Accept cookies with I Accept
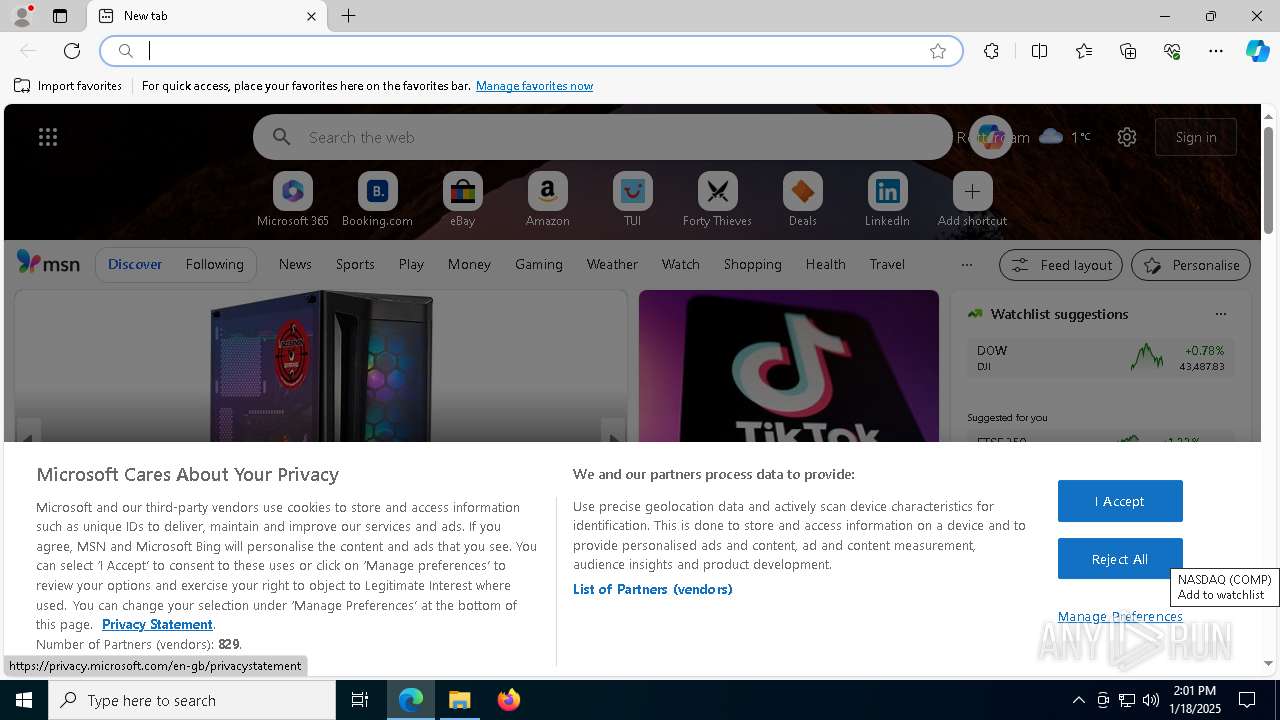1280x720 pixels. pyautogui.click(x=1120, y=501)
